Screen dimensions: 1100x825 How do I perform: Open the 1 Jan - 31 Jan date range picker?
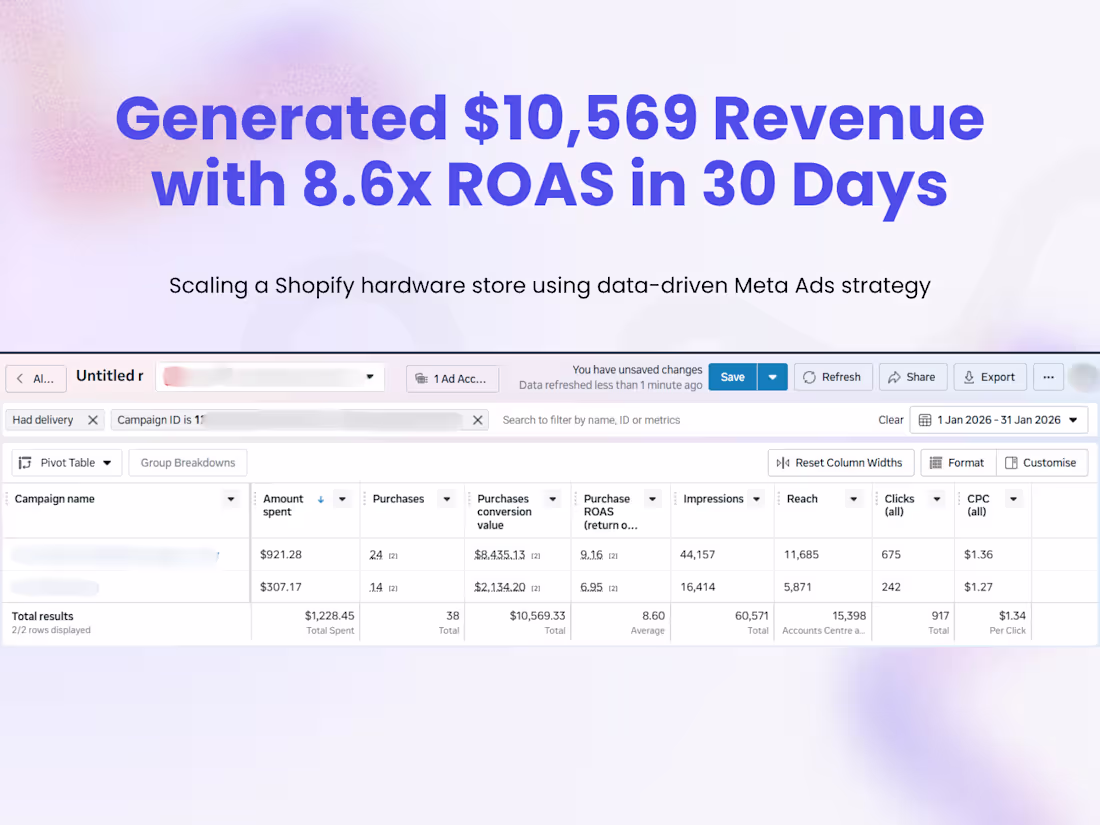click(998, 419)
